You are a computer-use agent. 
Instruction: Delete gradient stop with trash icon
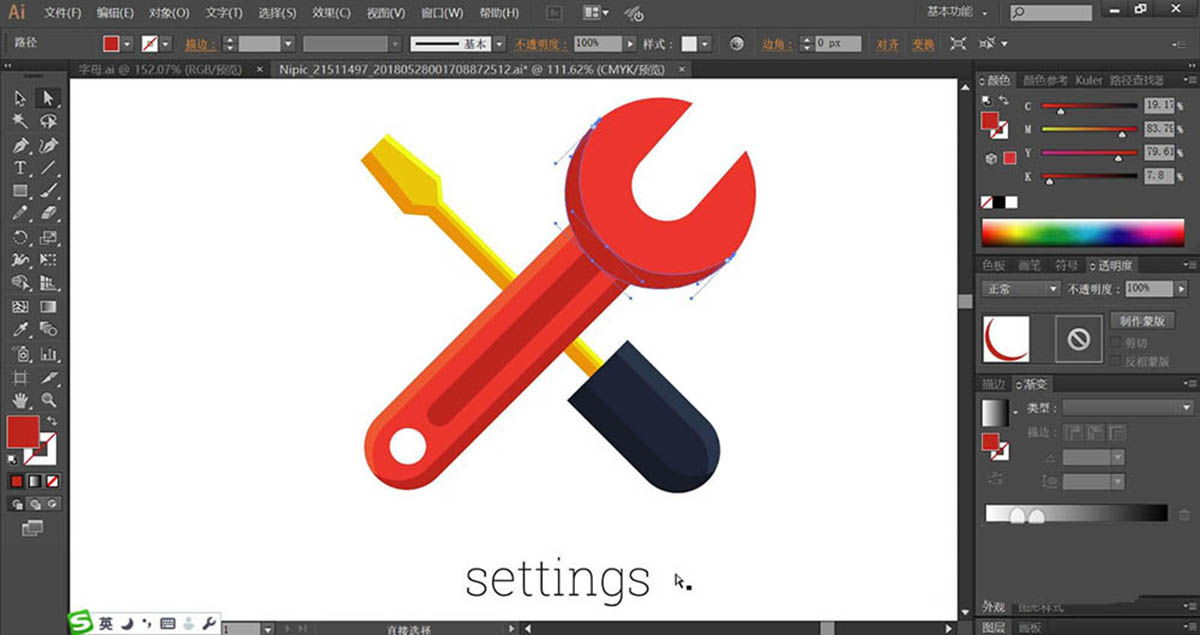[x=1185, y=514]
